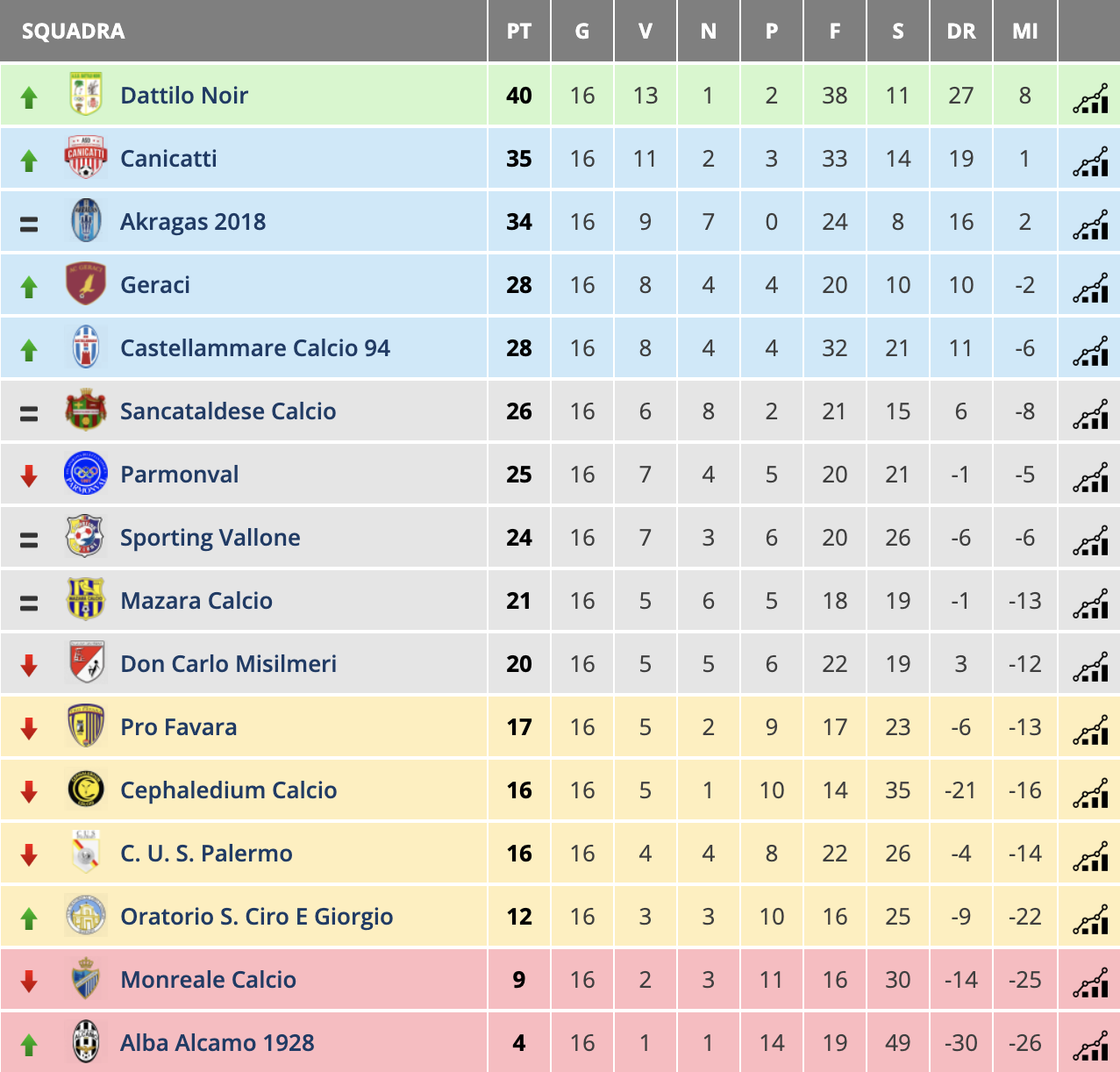
Task: Sort table by DR column header
Action: [x=961, y=32]
